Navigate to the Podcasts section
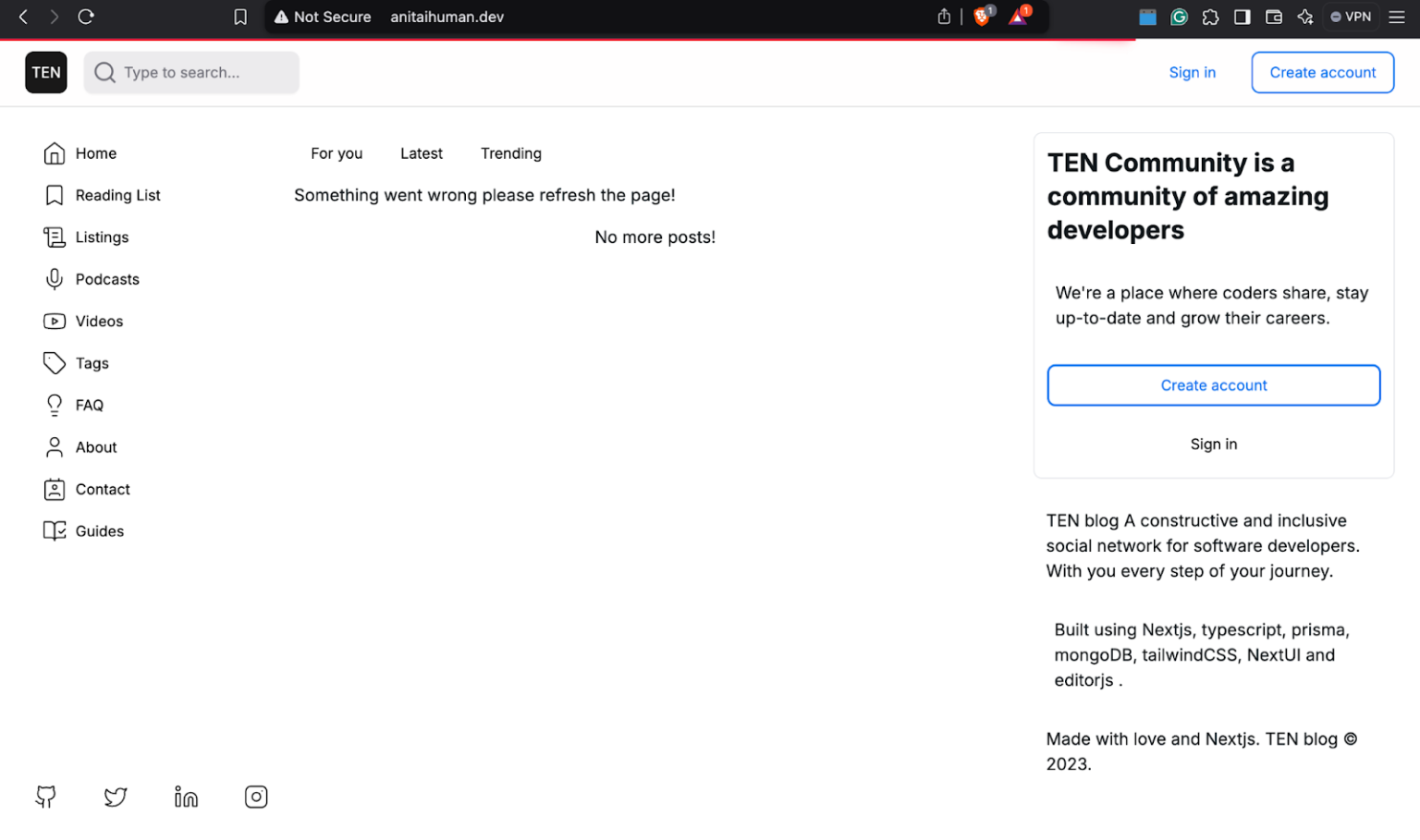The width and height of the screenshot is (1420, 840). 107,279
